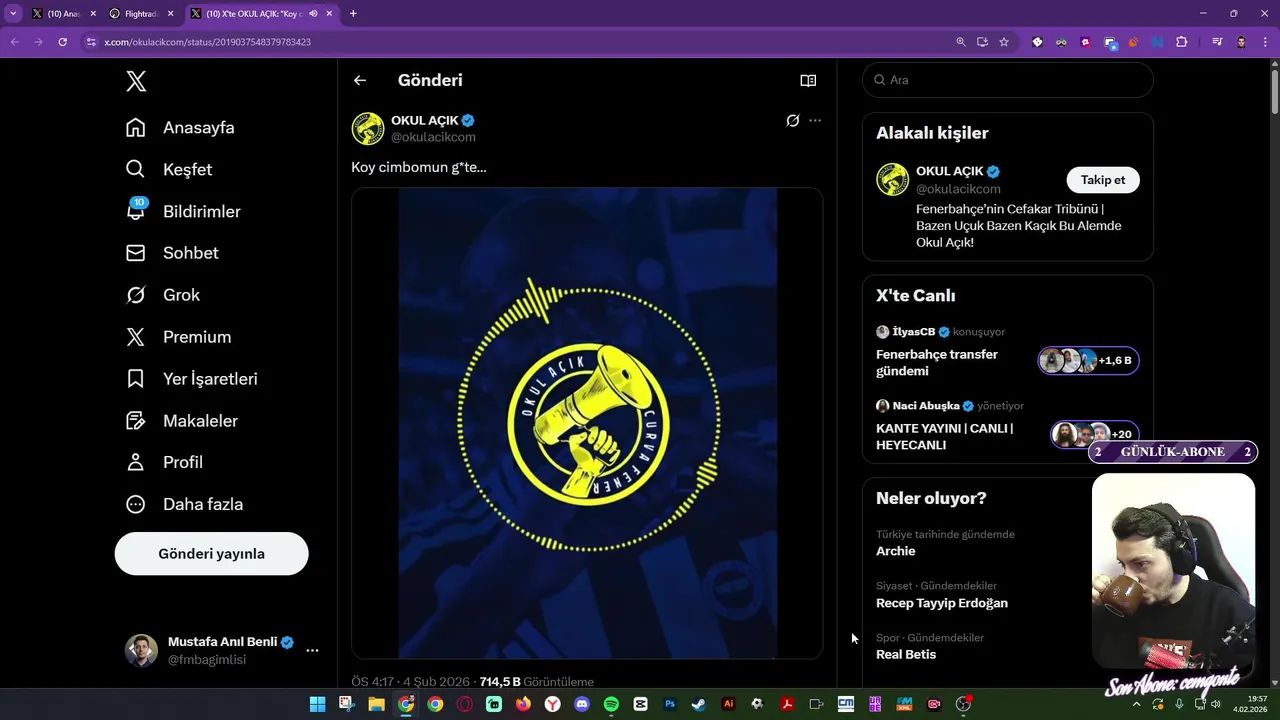The height and width of the screenshot is (720, 1280).
Task: Open the taskbar clock and date
Action: pos(1251,704)
